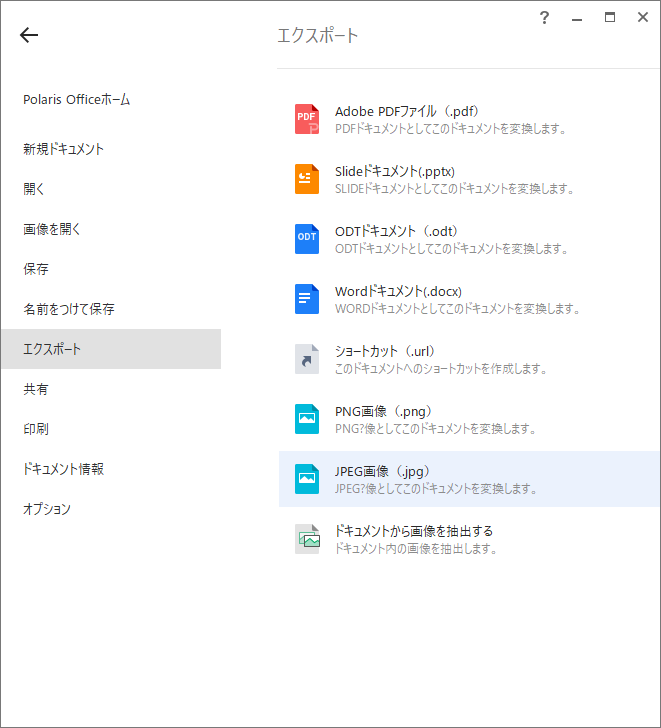Screen dimensions: 661x728
Task: Click 保存 in the sidebar
Action: 36,269
